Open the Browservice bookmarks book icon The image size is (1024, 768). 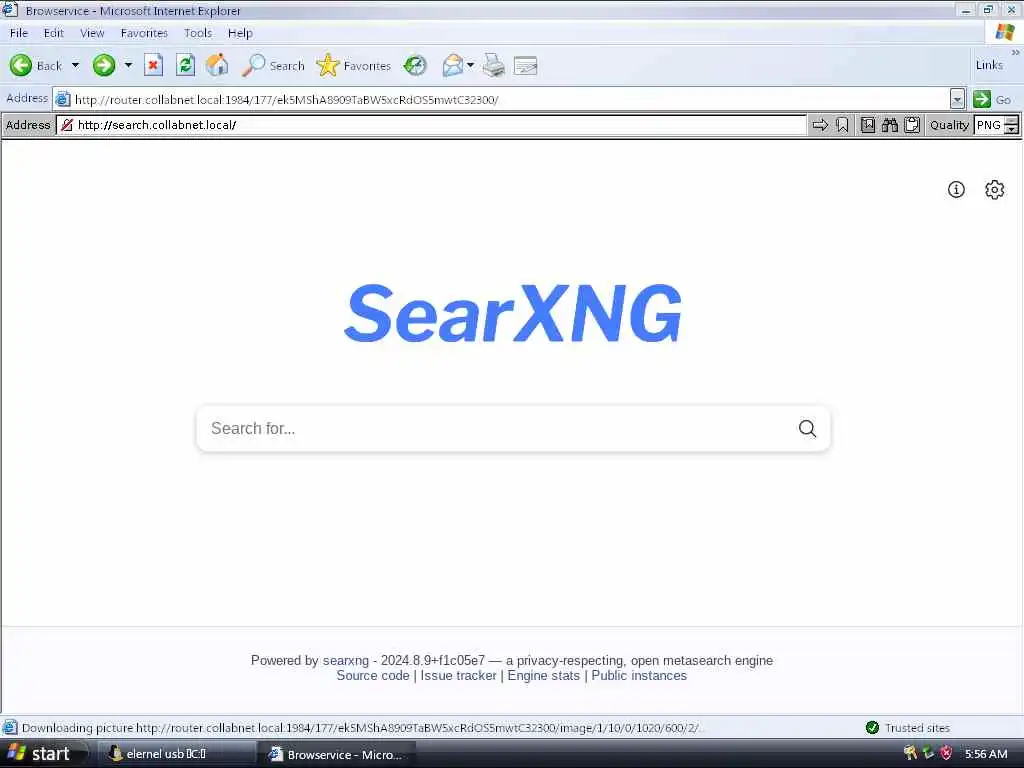click(x=868, y=125)
